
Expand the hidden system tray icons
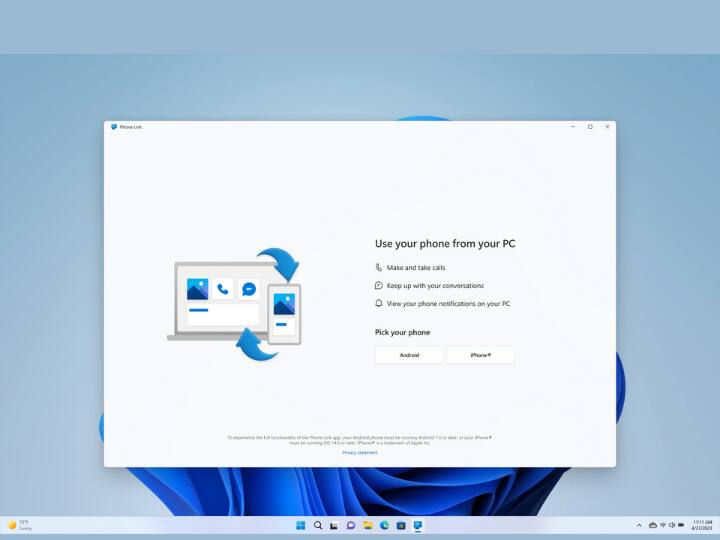coord(639,525)
